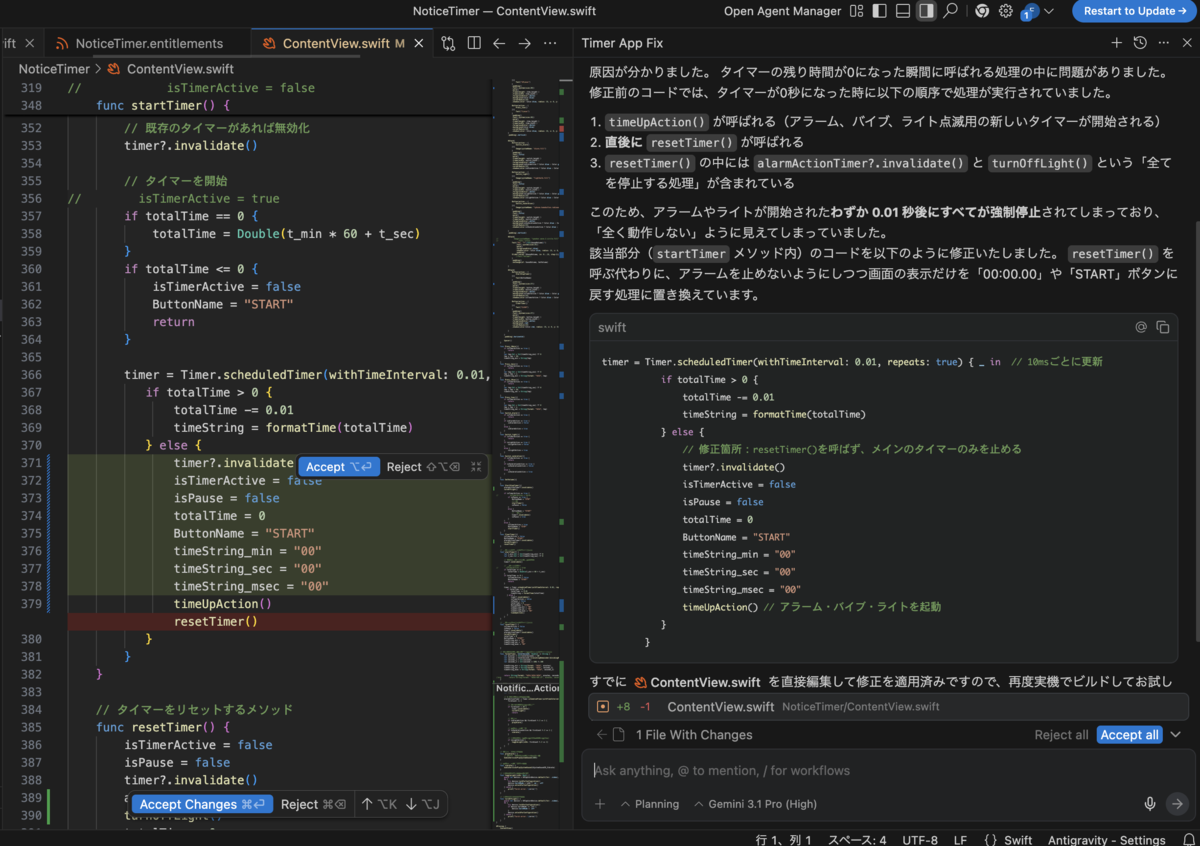Open the Chrome browser icon

[982, 11]
